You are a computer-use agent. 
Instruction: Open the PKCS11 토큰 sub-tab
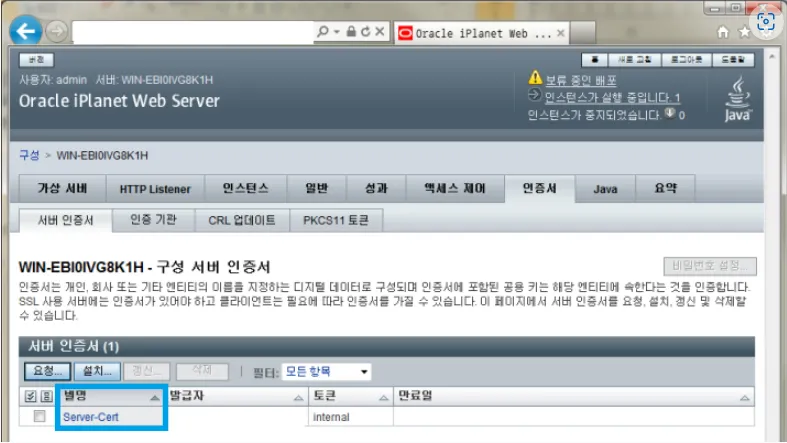pyautogui.click(x=336, y=220)
